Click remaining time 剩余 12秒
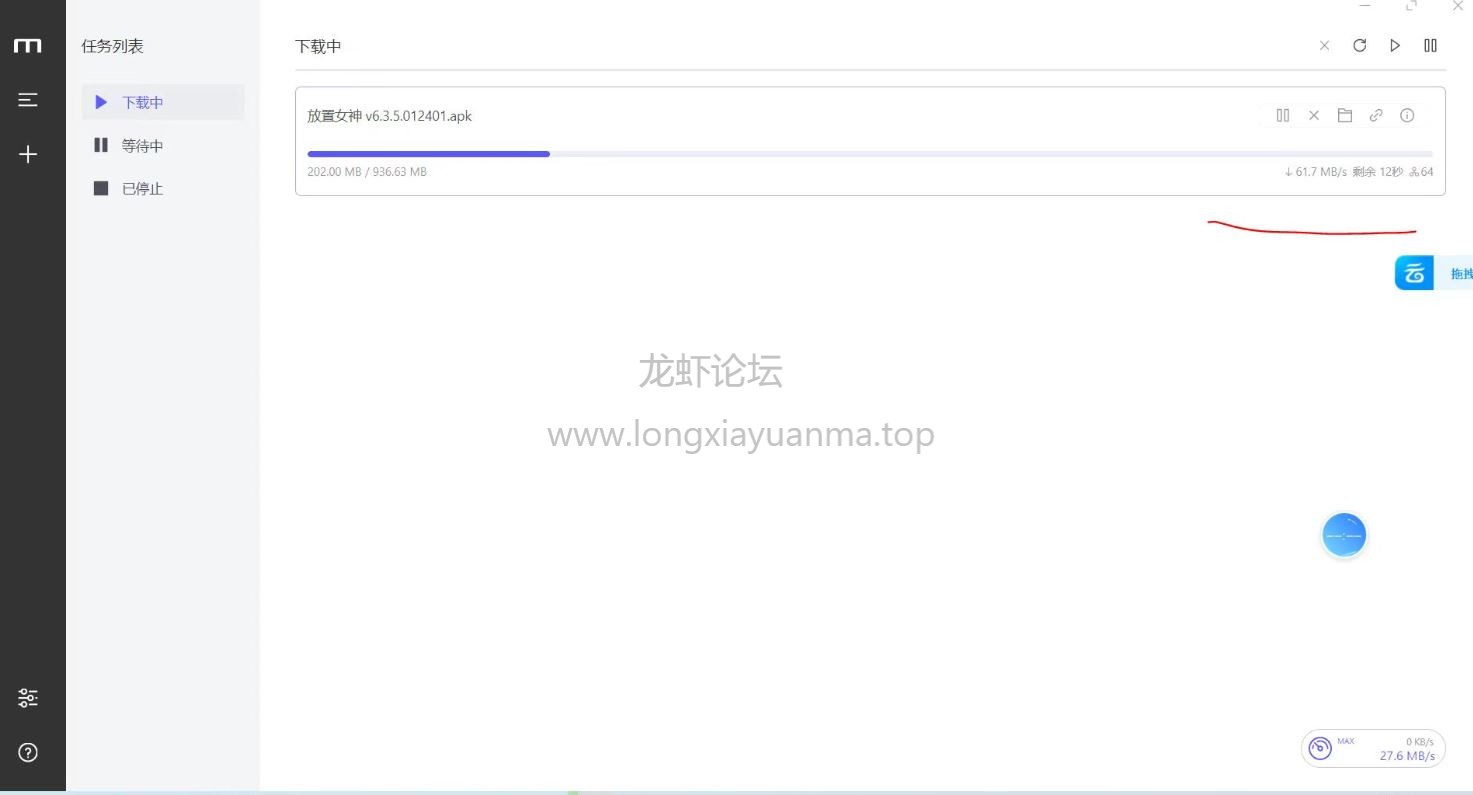The width and height of the screenshot is (1473, 795). (1378, 172)
